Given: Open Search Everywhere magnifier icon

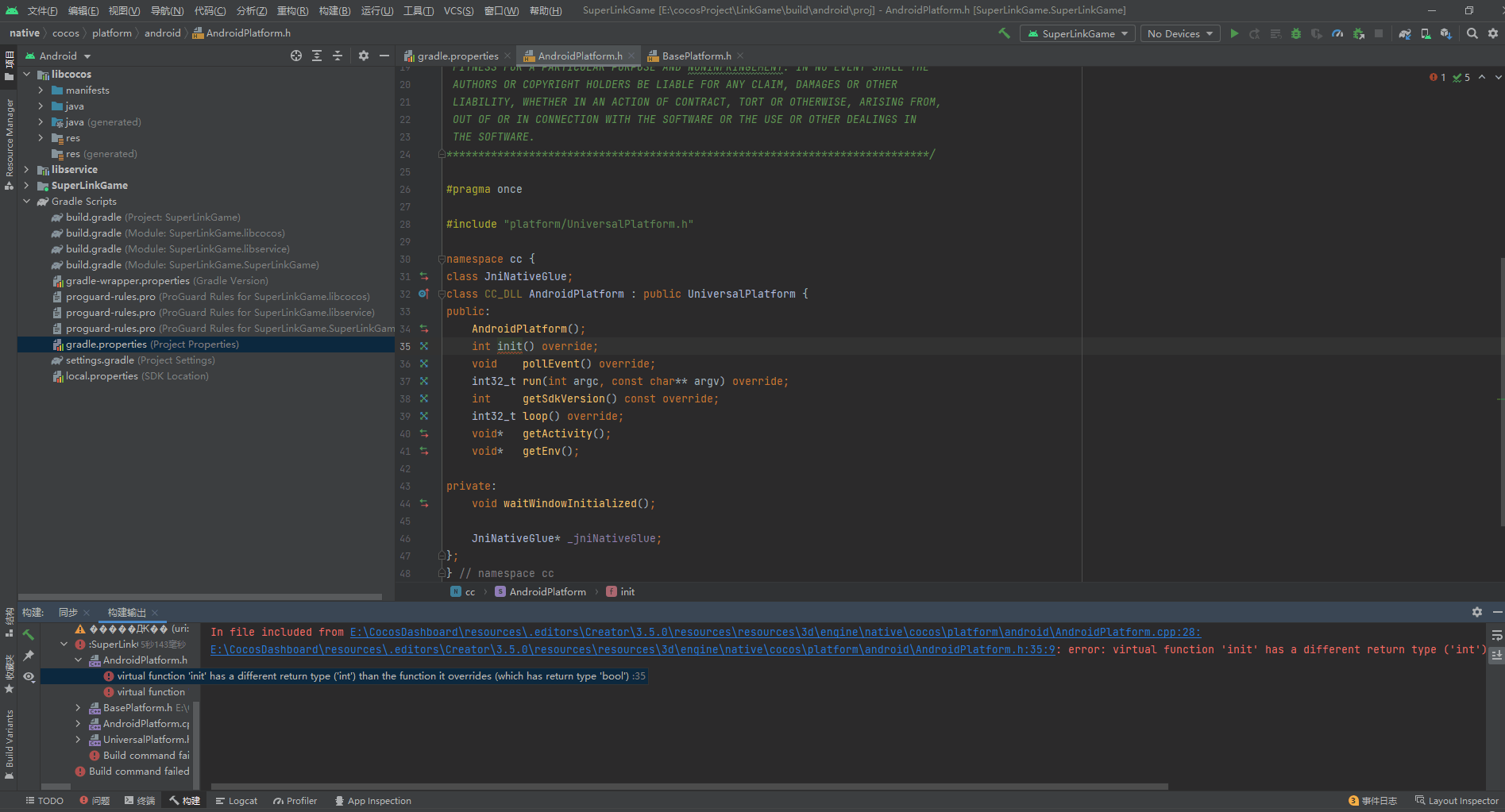Looking at the screenshot, I should [x=1472, y=33].
